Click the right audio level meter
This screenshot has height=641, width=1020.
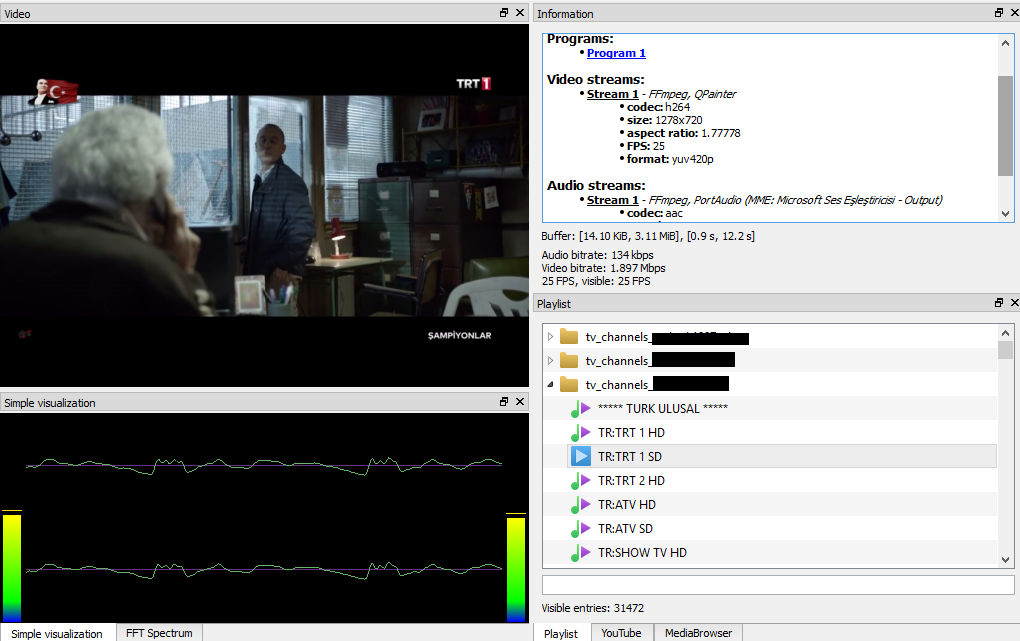516,567
